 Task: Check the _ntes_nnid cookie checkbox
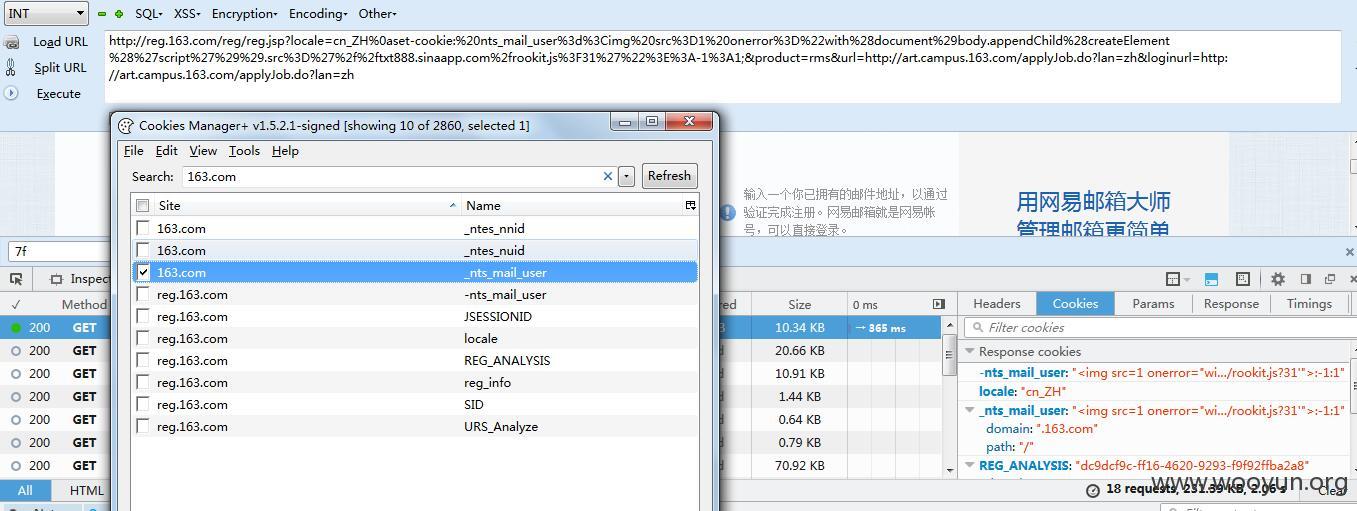143,228
